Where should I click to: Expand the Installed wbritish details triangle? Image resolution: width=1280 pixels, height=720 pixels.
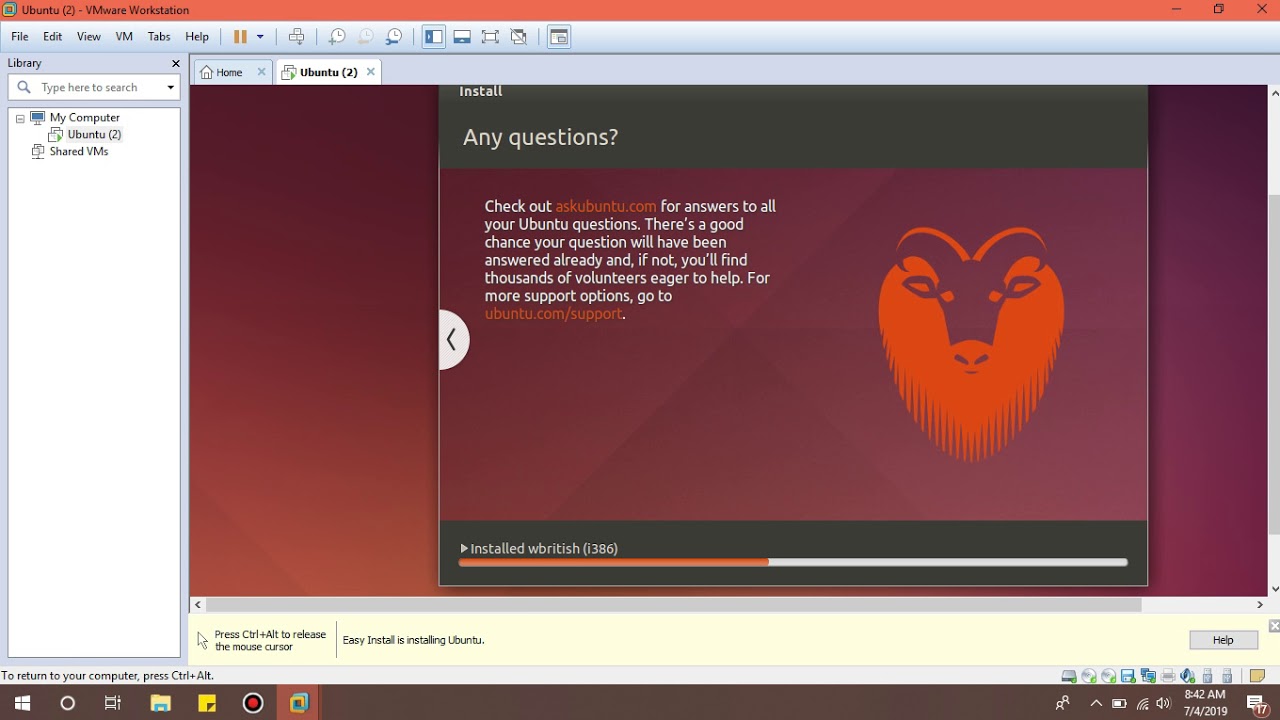click(464, 548)
